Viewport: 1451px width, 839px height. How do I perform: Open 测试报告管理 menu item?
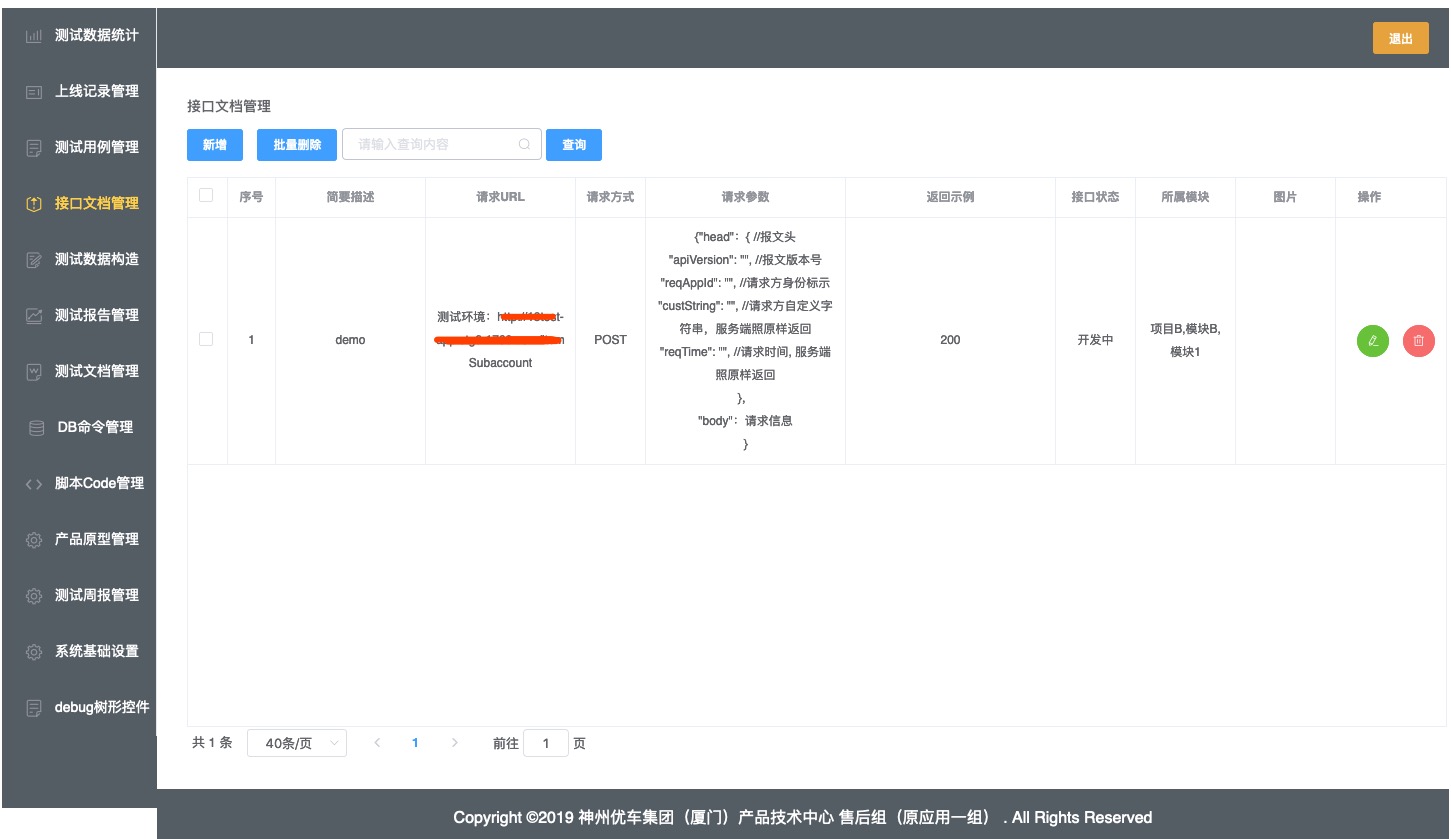click(x=79, y=315)
